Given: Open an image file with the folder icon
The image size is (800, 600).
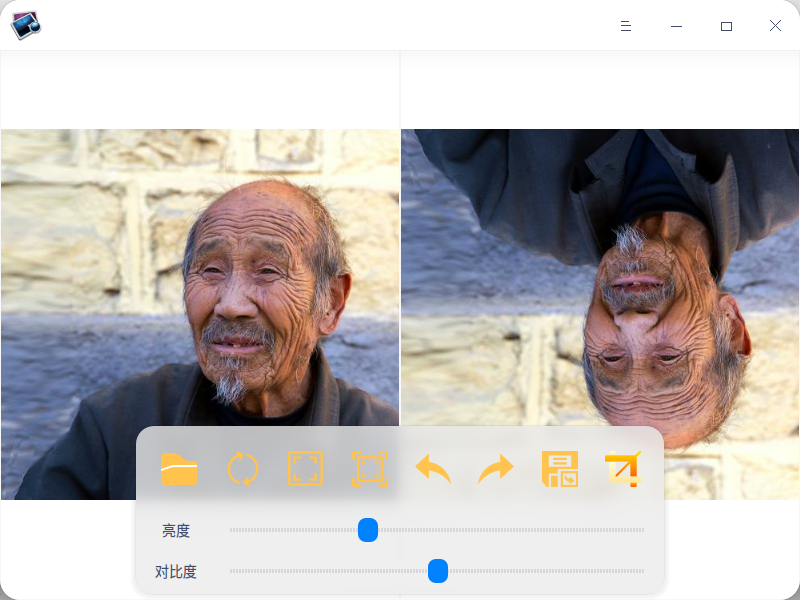Looking at the screenshot, I should [x=179, y=469].
